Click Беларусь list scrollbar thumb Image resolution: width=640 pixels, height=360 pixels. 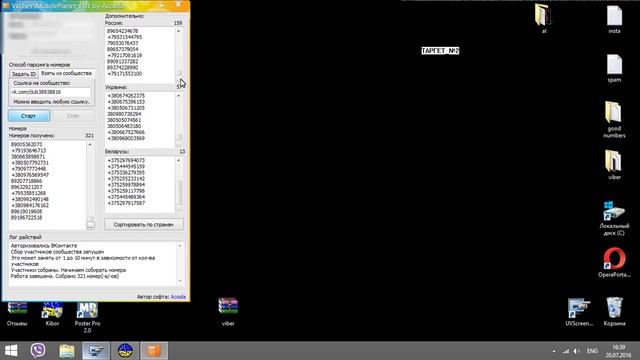pos(179,193)
